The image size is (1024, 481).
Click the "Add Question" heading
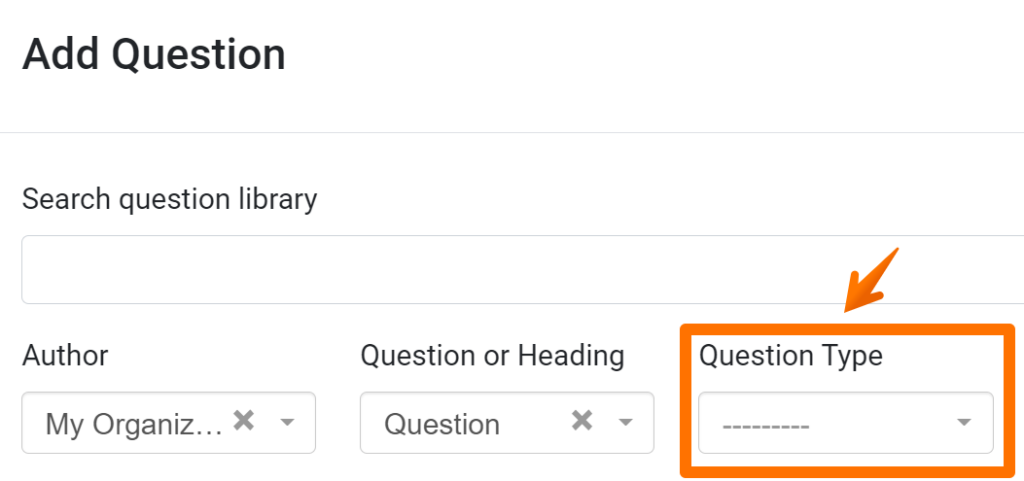click(x=154, y=54)
